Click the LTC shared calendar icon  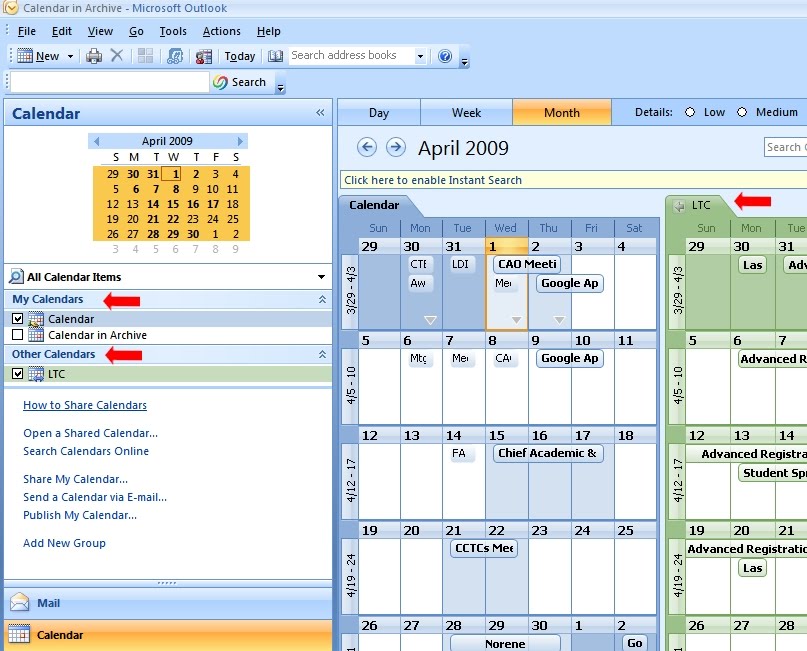[x=36, y=374]
